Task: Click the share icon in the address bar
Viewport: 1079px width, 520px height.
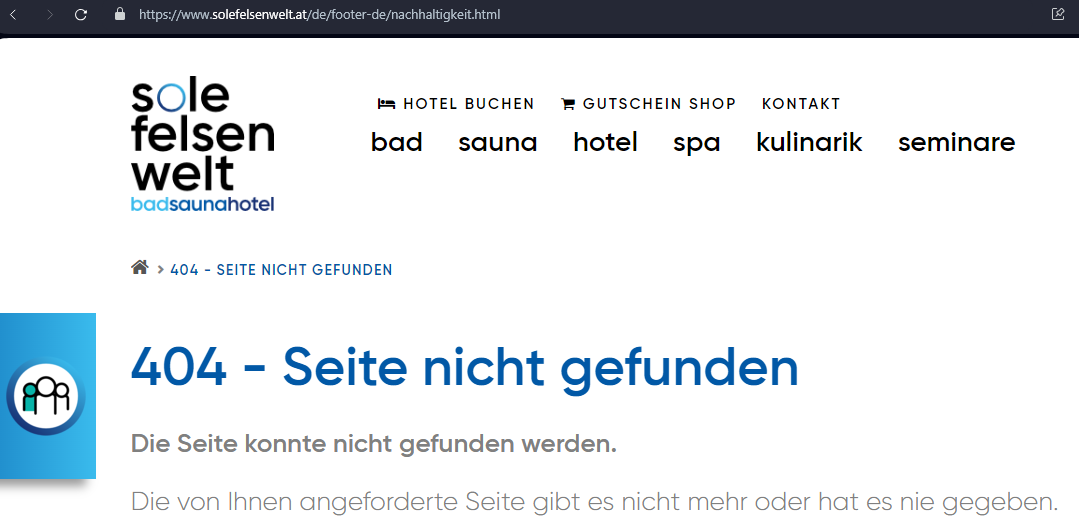Action: (x=1058, y=14)
